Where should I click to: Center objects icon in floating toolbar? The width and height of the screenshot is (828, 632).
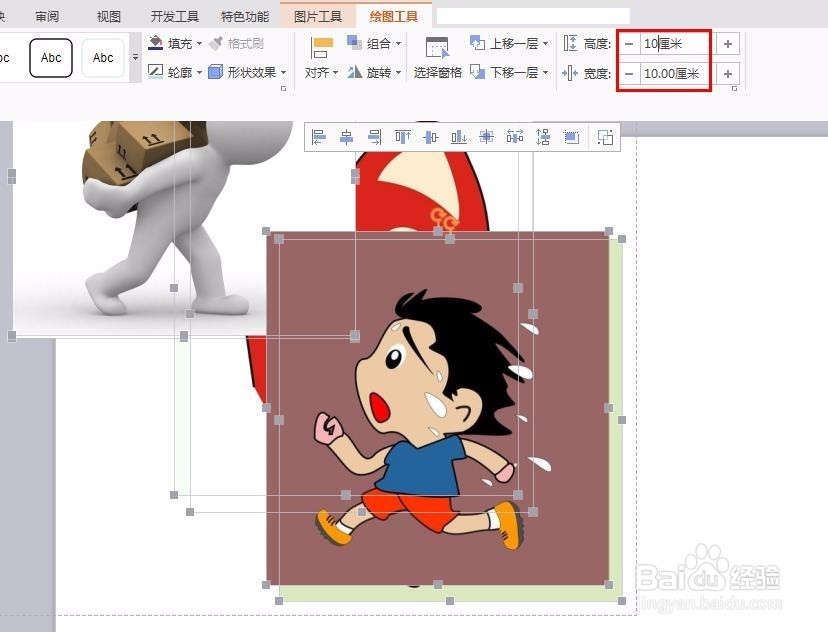point(486,137)
